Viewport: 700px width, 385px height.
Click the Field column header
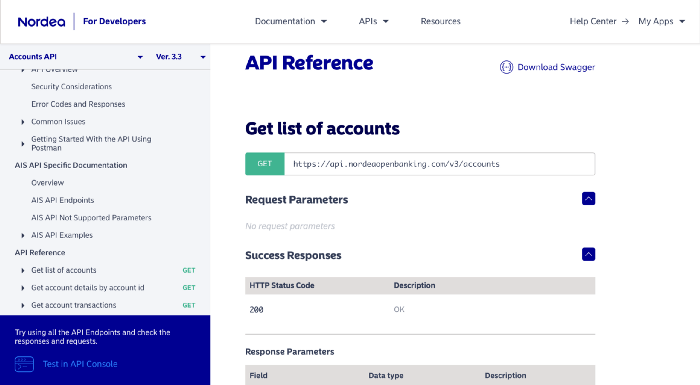258,376
